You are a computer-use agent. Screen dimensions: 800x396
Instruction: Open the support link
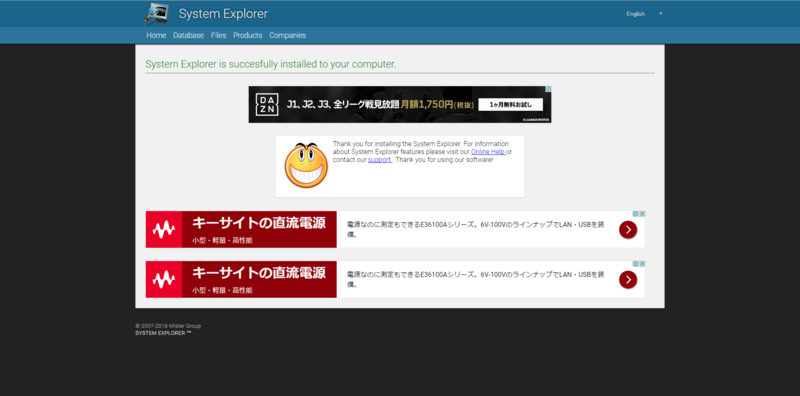[x=380, y=159]
